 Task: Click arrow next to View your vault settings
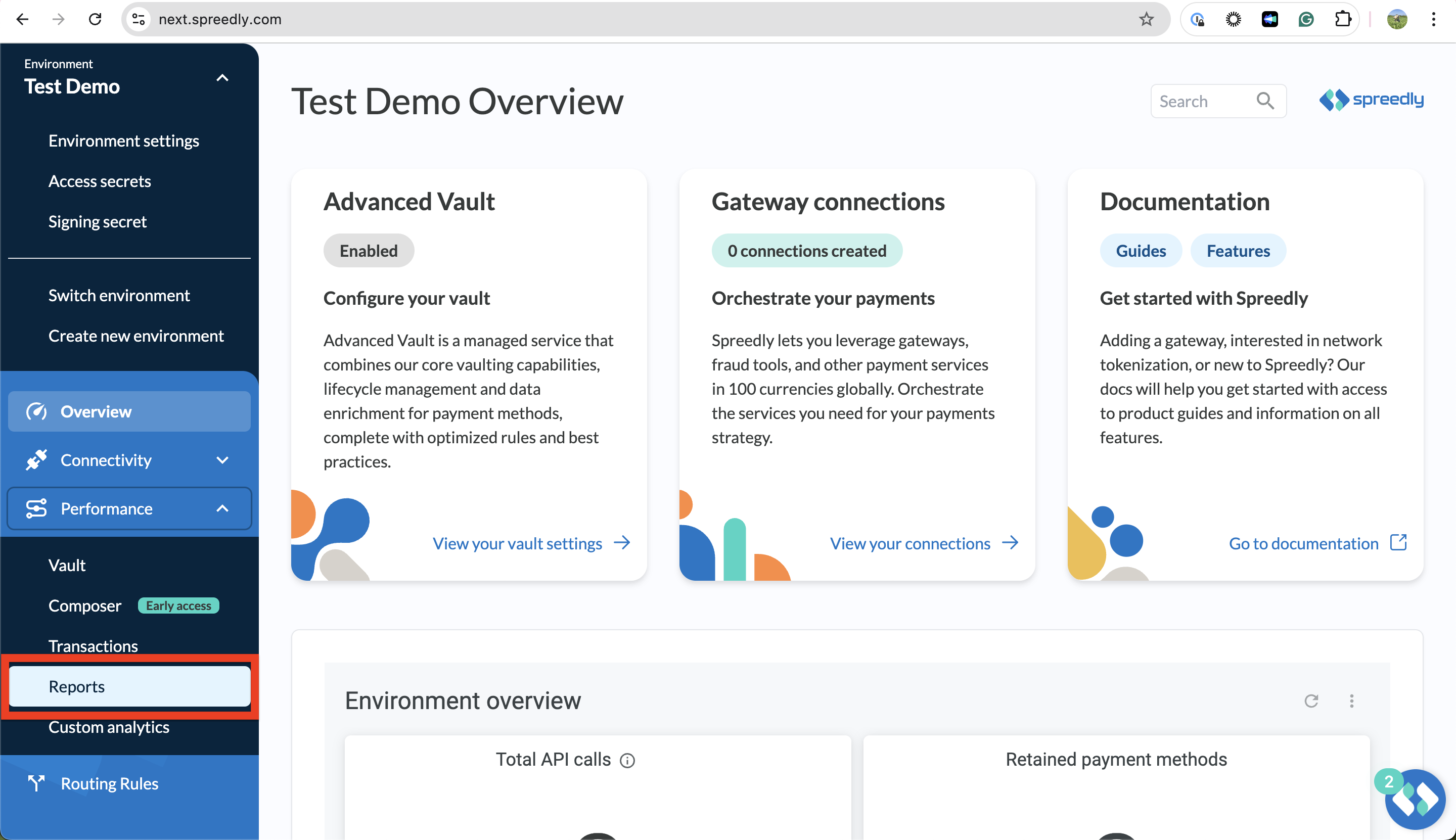(621, 542)
